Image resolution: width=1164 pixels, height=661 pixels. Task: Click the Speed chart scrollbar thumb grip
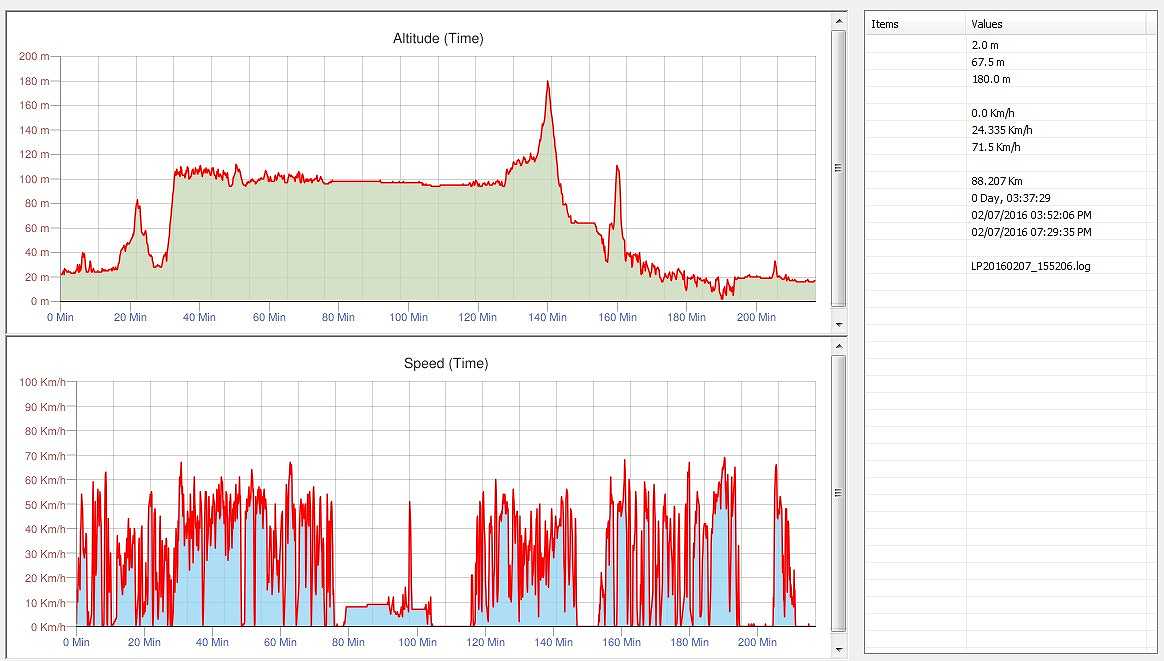point(838,493)
